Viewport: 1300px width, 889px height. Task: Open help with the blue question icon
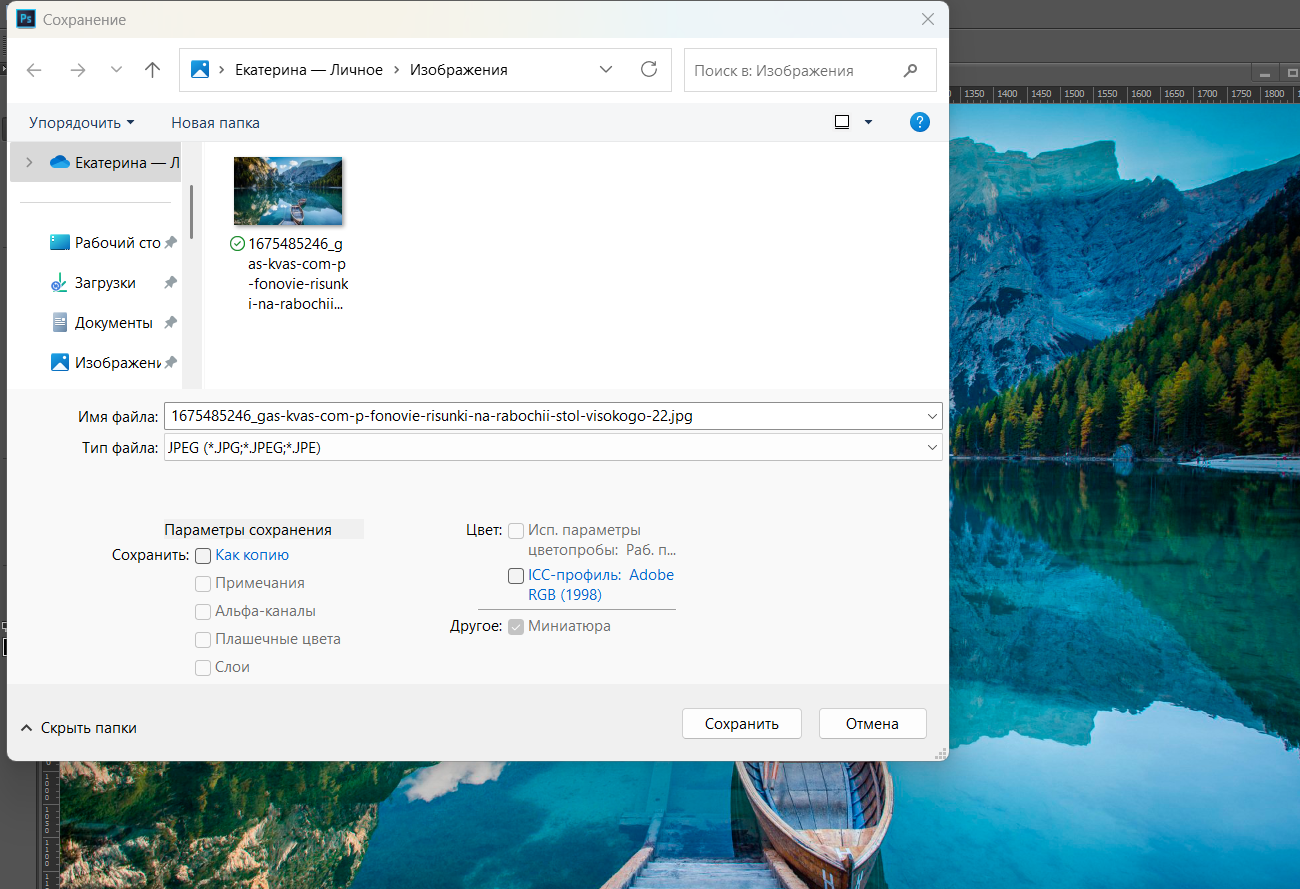[920, 122]
